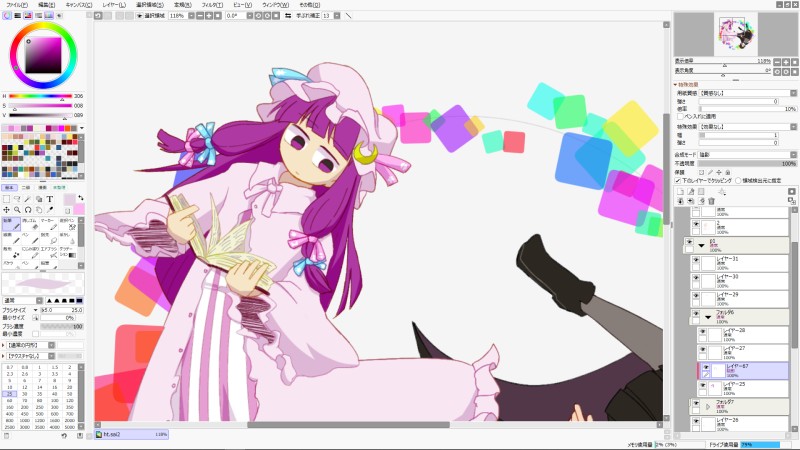Select the Move tool
Image resolution: width=800 pixels, height=450 pixels.
6,210
